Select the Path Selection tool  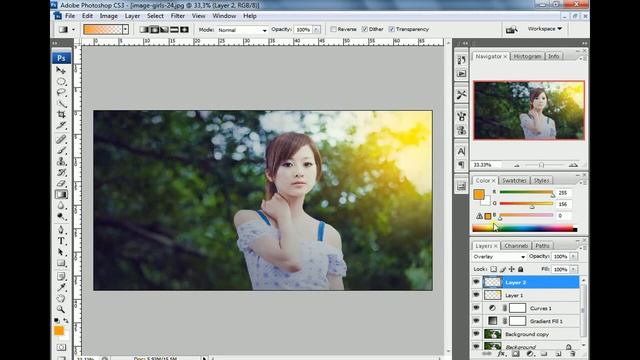pyautogui.click(x=61, y=252)
